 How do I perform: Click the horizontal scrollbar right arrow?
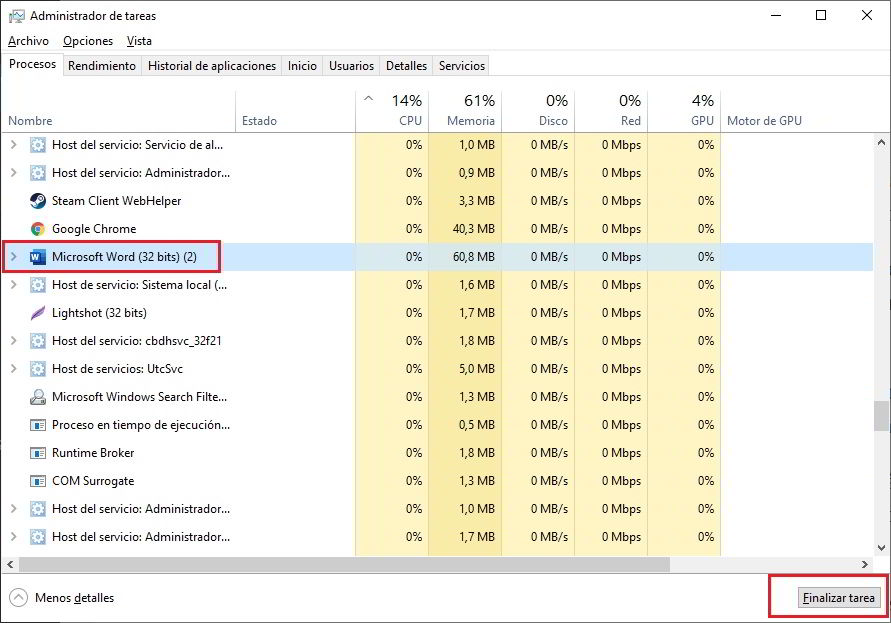click(x=867, y=564)
